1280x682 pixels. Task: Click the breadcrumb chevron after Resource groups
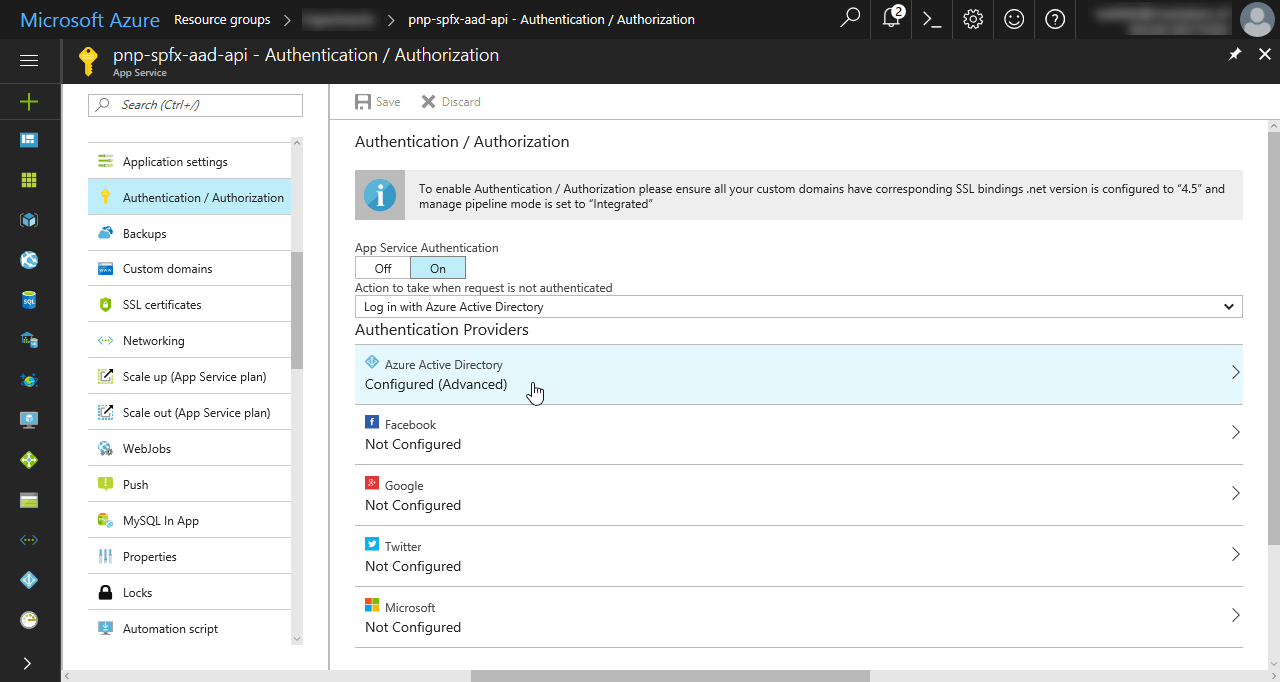click(x=287, y=19)
